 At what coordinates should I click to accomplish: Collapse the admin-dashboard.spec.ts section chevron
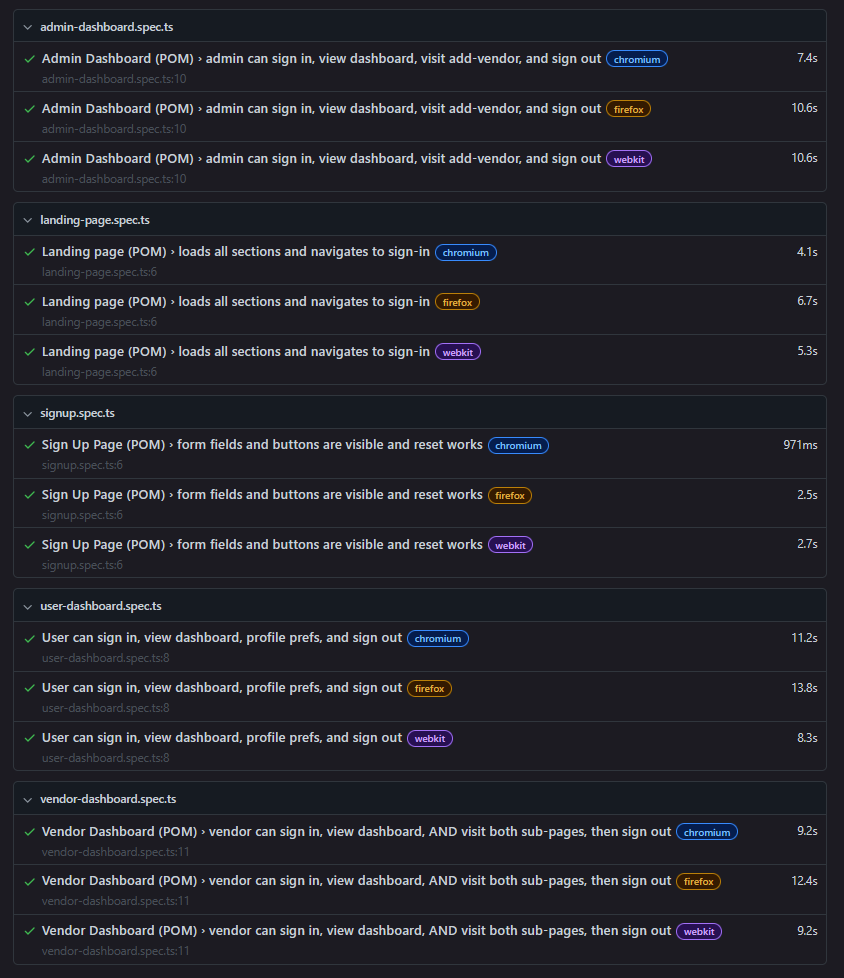pyautogui.click(x=27, y=27)
